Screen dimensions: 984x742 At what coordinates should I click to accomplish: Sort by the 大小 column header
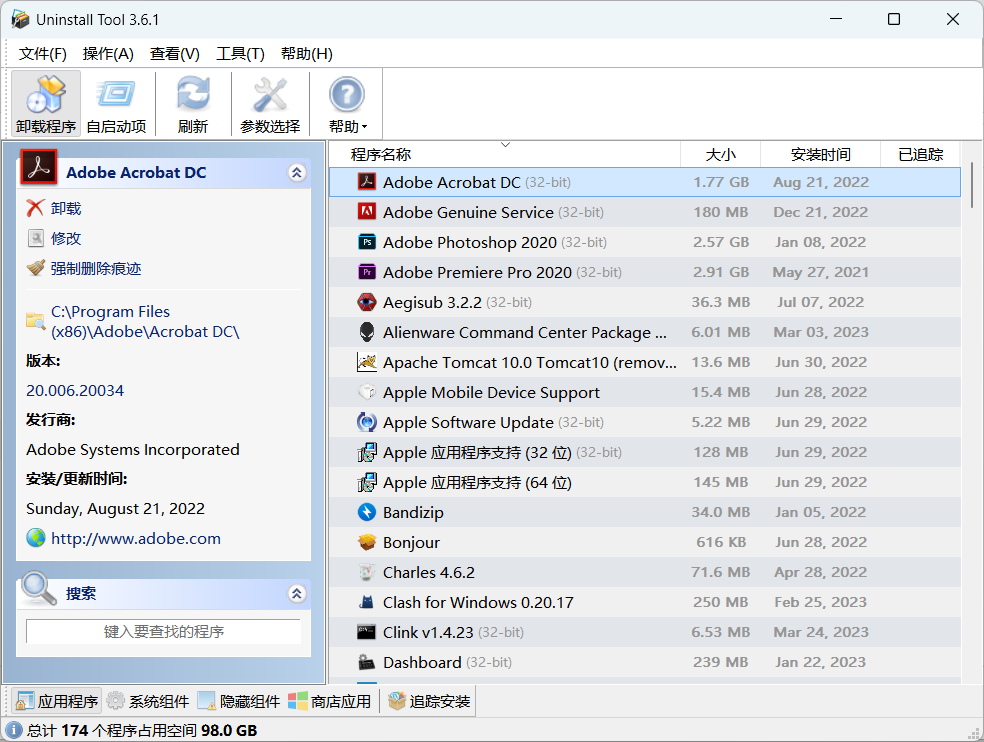pyautogui.click(x=720, y=154)
